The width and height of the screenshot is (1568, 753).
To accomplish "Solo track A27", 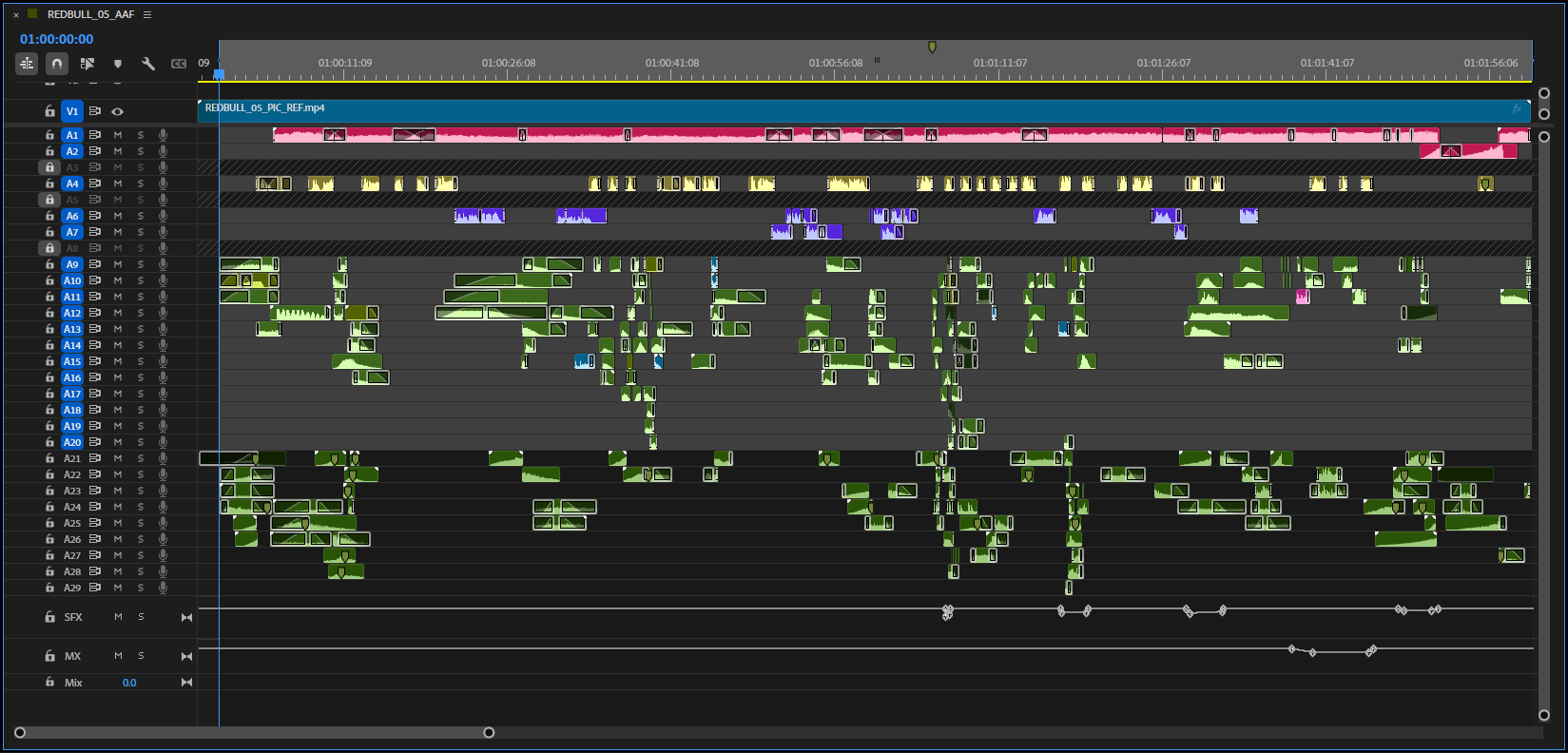I will (141, 555).
